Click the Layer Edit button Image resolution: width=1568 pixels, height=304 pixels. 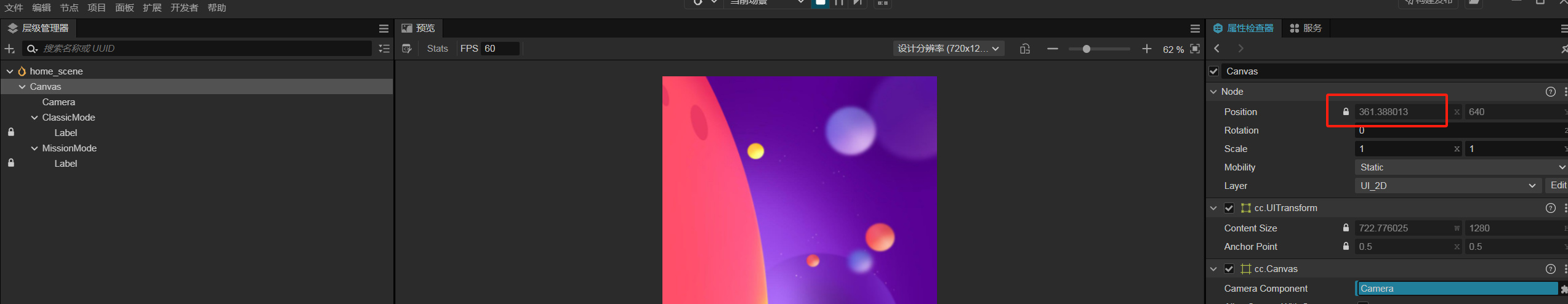click(x=1557, y=185)
